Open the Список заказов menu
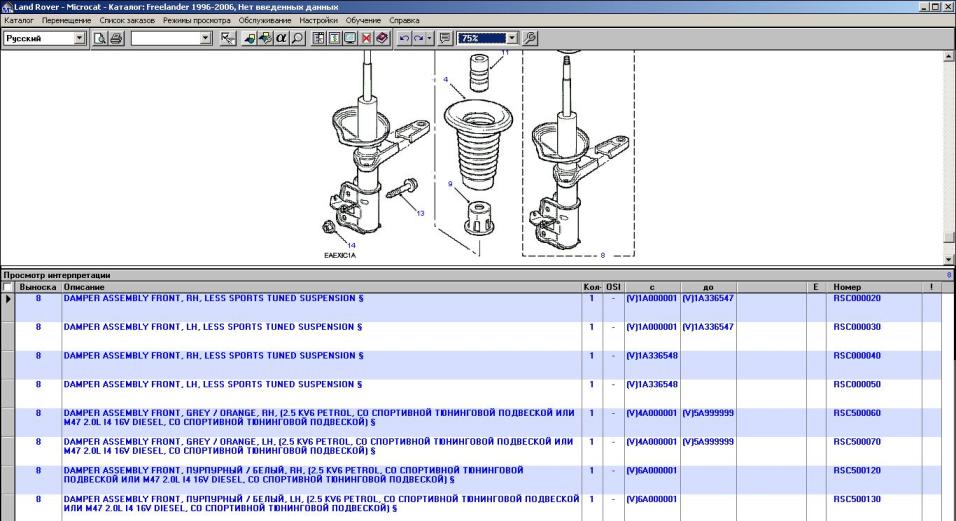Image resolution: width=956 pixels, height=521 pixels. (x=127, y=20)
